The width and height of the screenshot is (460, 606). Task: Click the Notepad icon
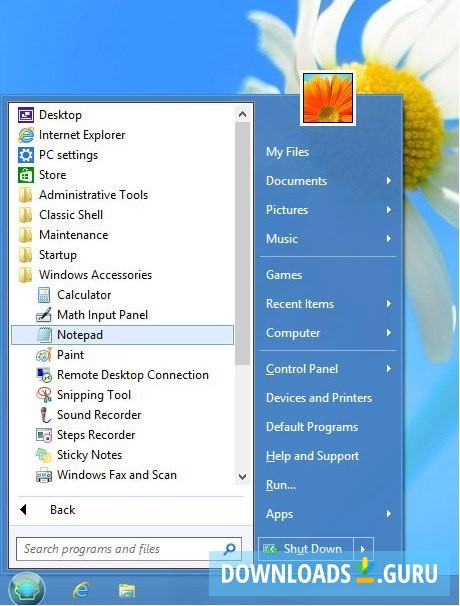pos(44,335)
